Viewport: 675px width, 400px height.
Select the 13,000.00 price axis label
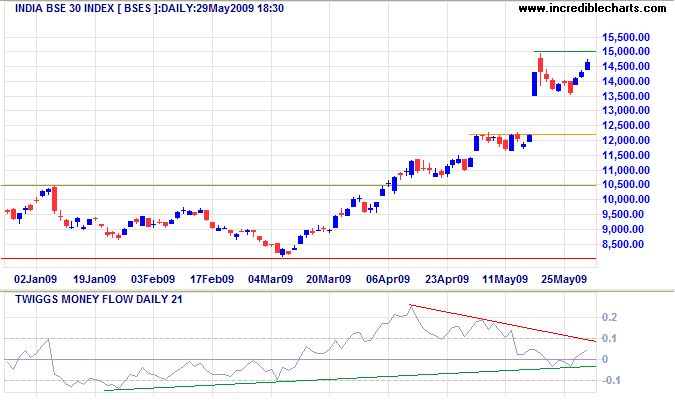(x=625, y=111)
